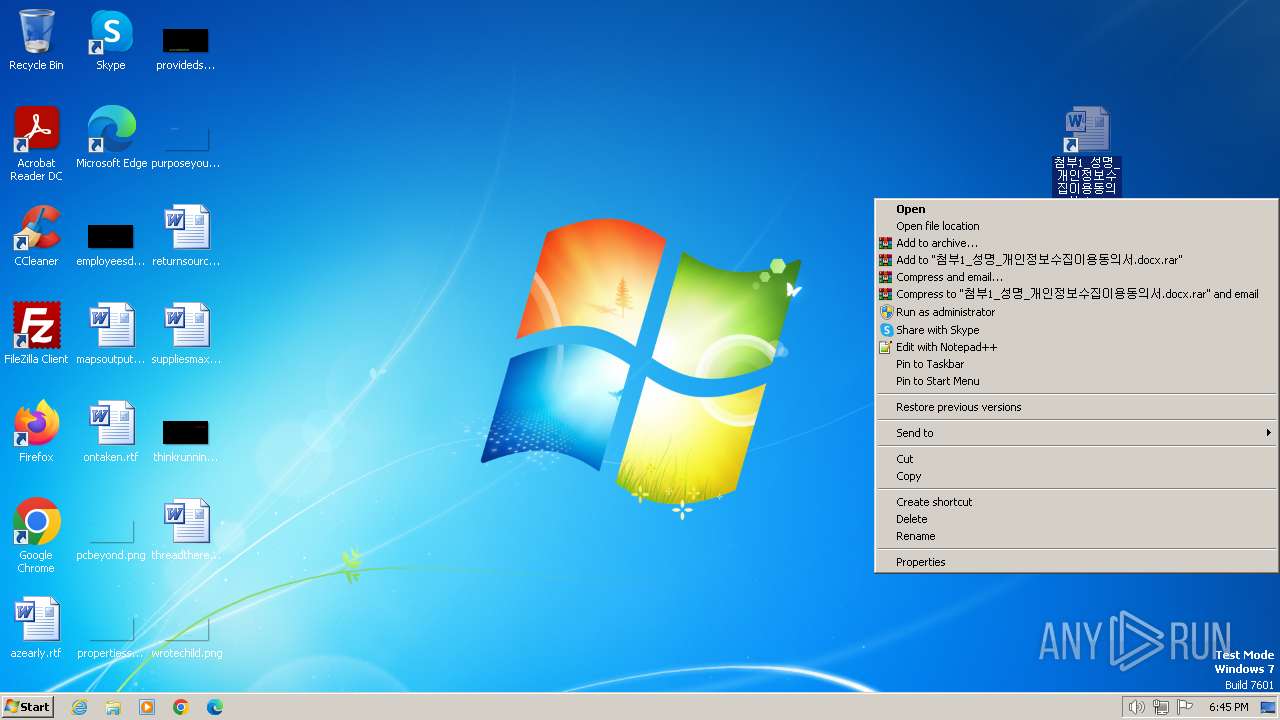Screen dimensions: 1280x720
Task: Click the Show desktop button
Action: tap(1268, 707)
